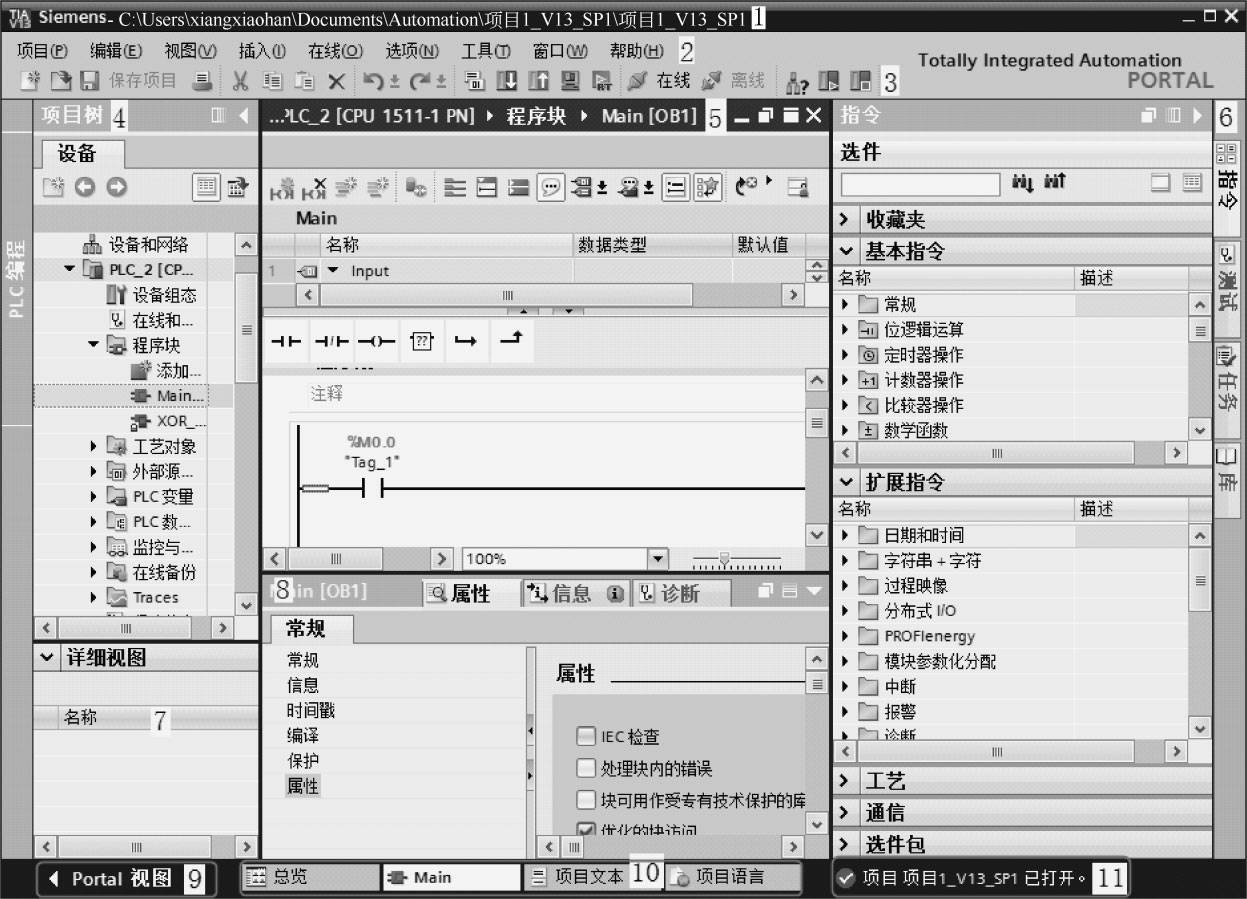The height and width of the screenshot is (899, 1247).
Task: Adjust the editor zoom slider
Action: coord(725,559)
